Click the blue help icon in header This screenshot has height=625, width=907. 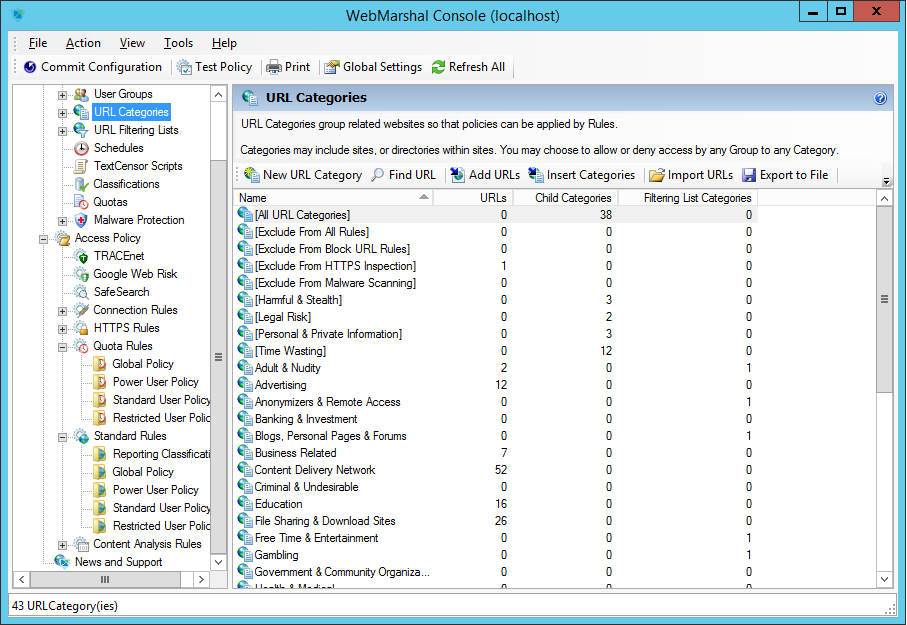(x=880, y=98)
